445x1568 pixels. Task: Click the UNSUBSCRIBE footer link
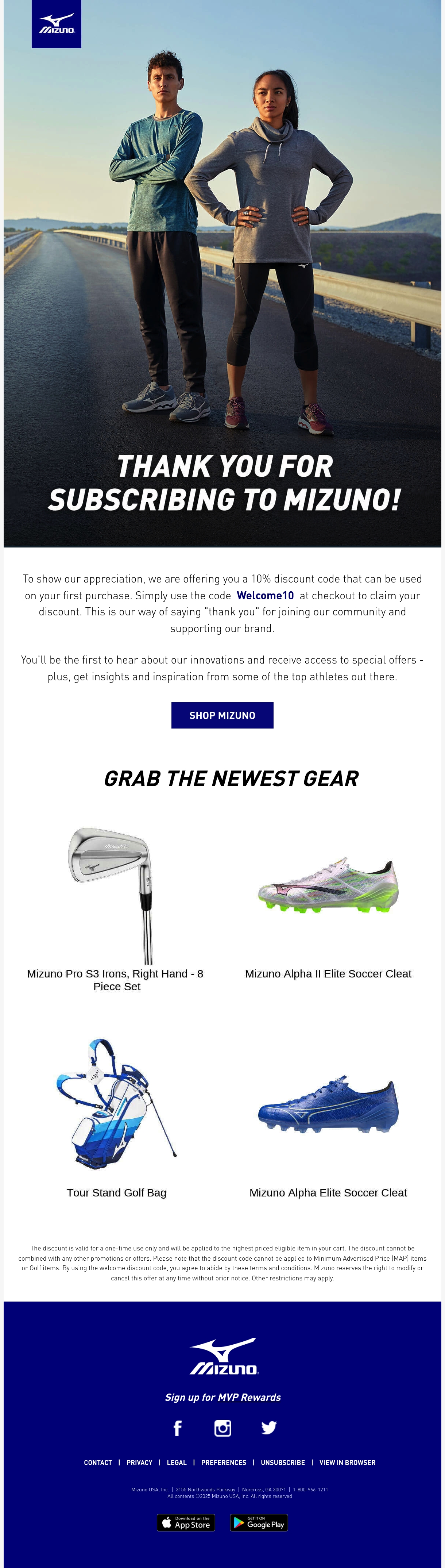283,1462
